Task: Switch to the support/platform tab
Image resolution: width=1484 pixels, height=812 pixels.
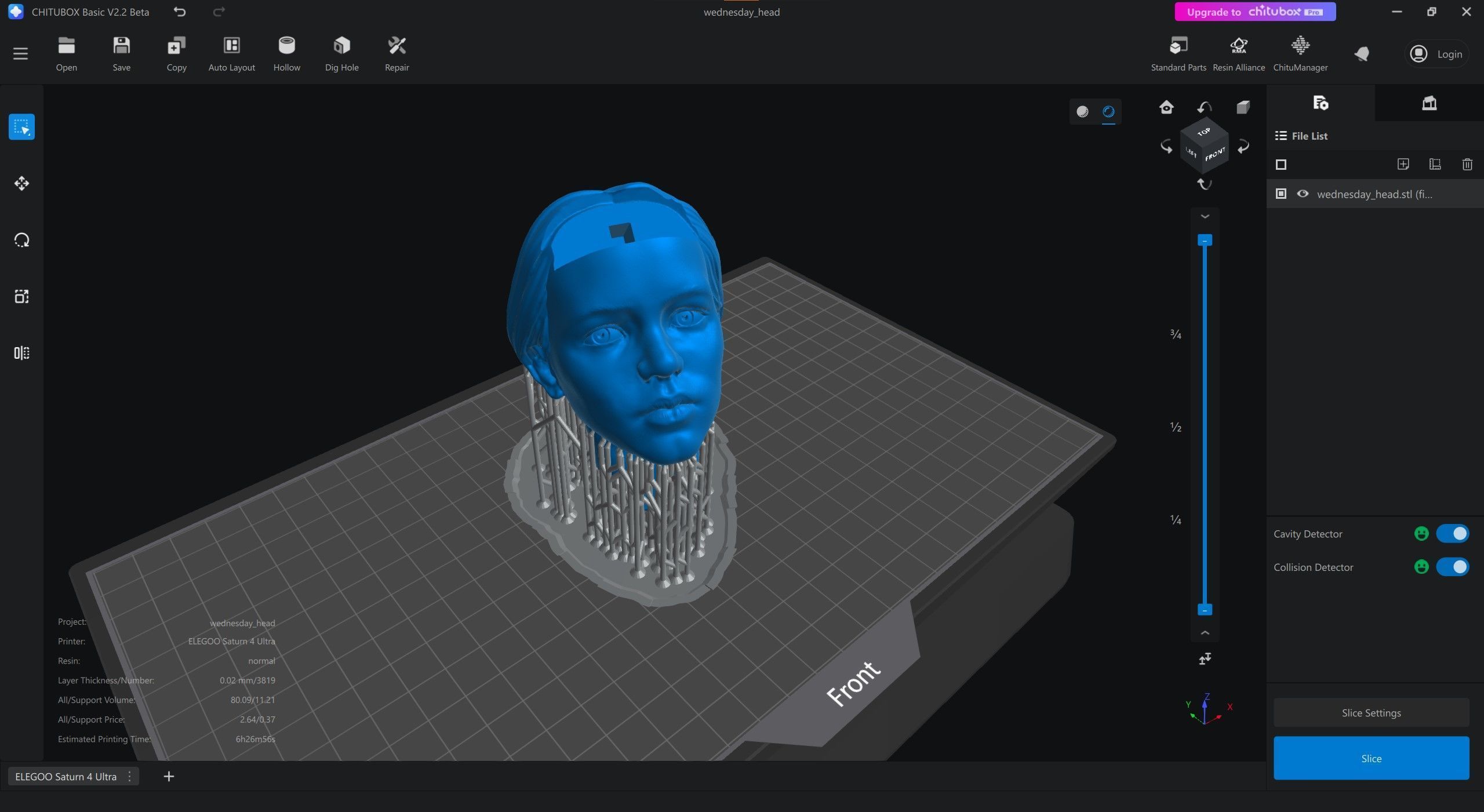Action: pos(1429,103)
